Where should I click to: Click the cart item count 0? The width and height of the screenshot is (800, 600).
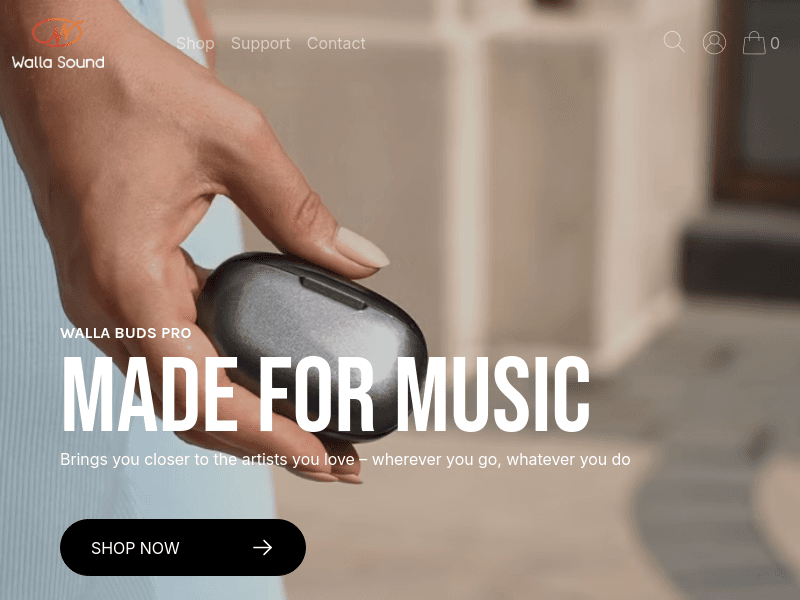[x=774, y=43]
